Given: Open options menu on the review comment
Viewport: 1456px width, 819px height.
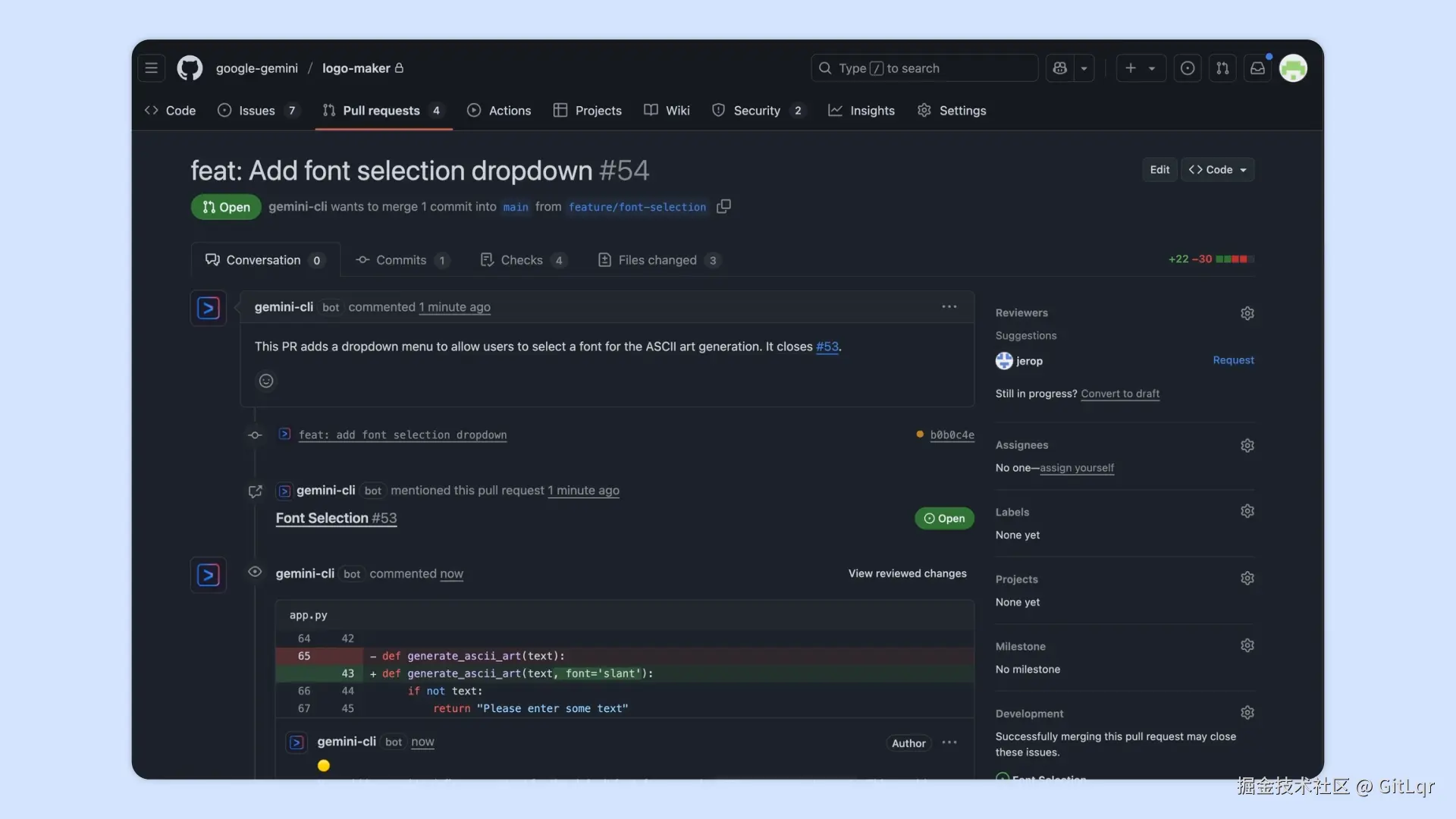Looking at the screenshot, I should tap(949, 742).
